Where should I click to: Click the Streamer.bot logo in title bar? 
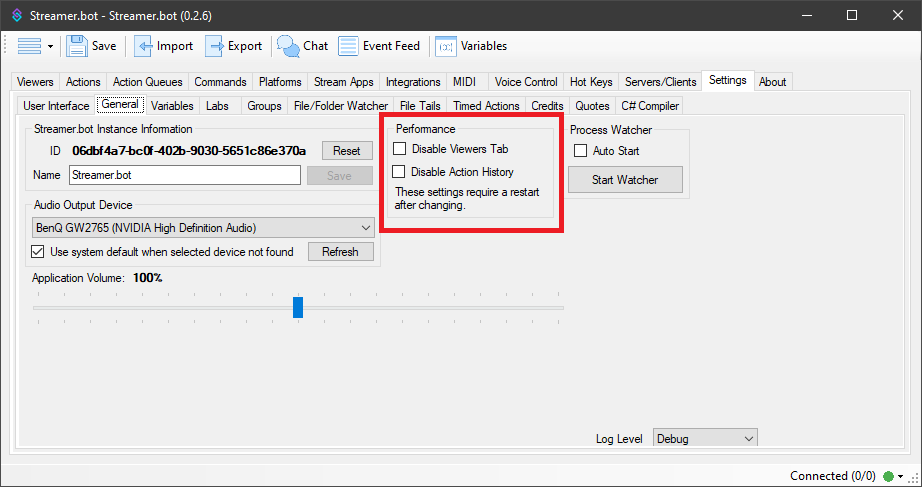[16, 16]
